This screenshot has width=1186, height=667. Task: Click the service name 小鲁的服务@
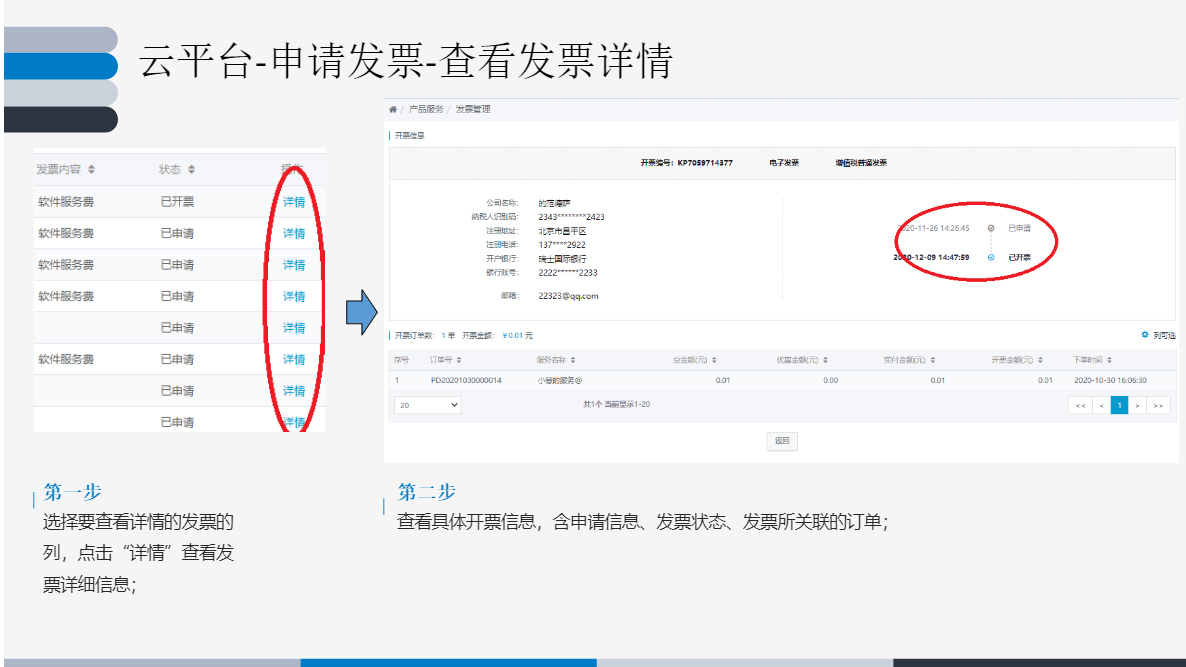[560, 380]
